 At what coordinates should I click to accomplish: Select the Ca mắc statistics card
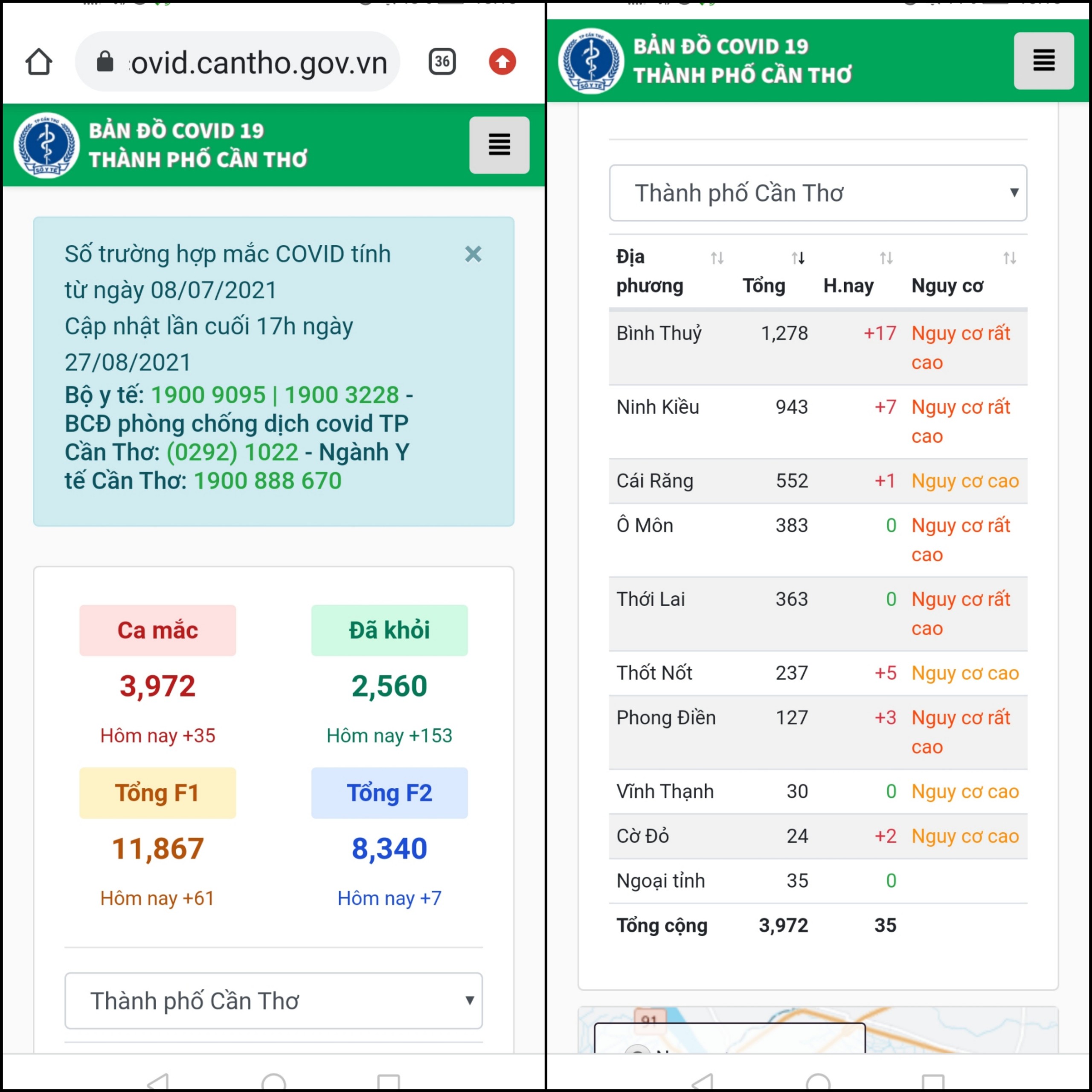click(x=158, y=630)
